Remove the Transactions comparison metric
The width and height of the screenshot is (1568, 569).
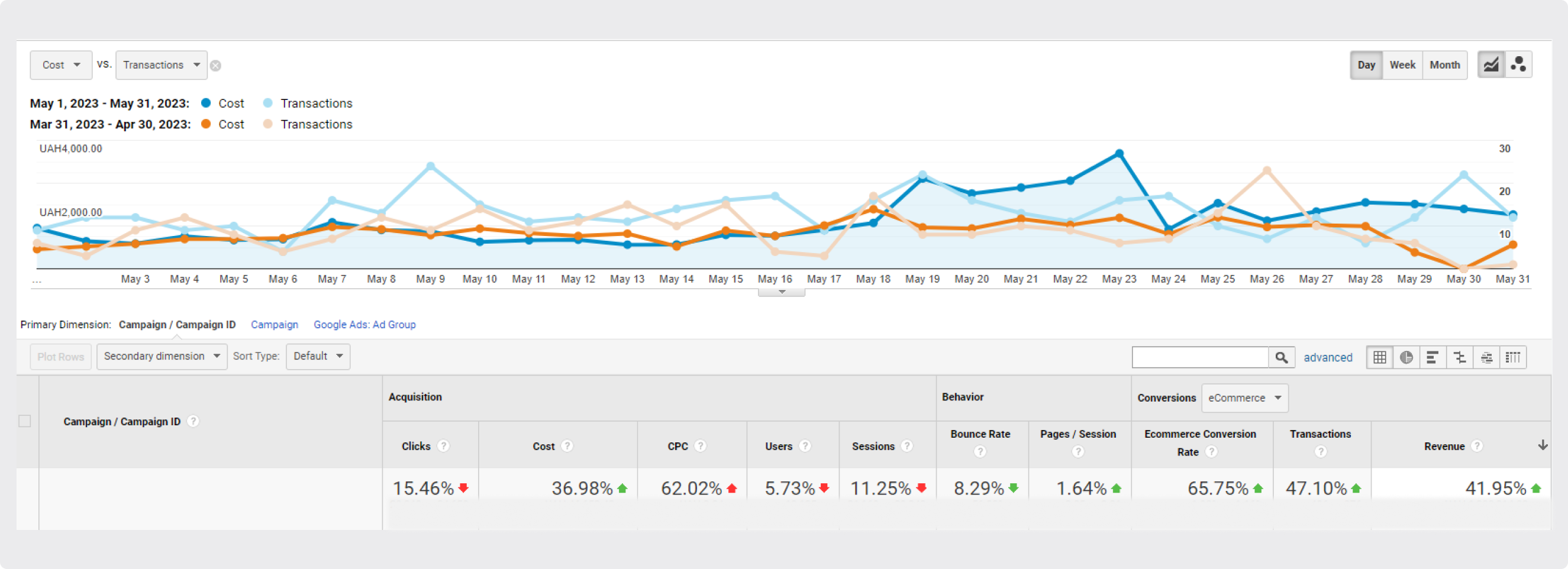coord(215,66)
